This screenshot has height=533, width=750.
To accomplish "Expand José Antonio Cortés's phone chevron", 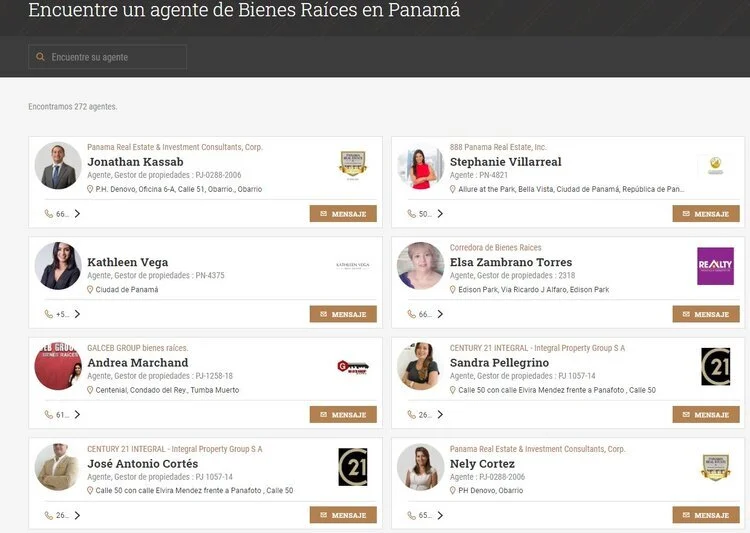I will (x=77, y=515).
